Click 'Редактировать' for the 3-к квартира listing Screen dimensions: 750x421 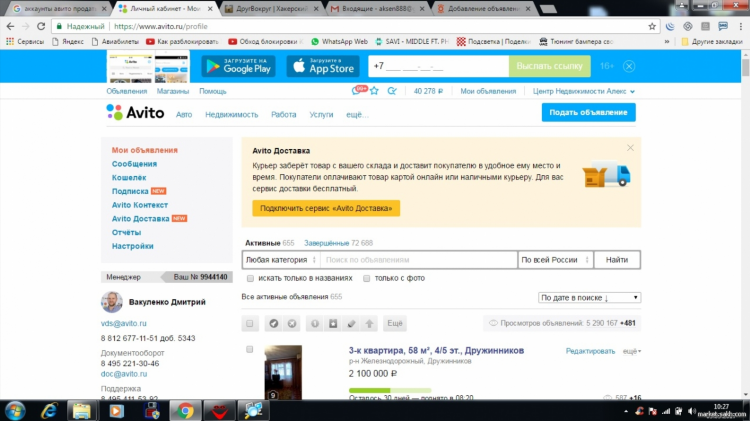point(590,351)
